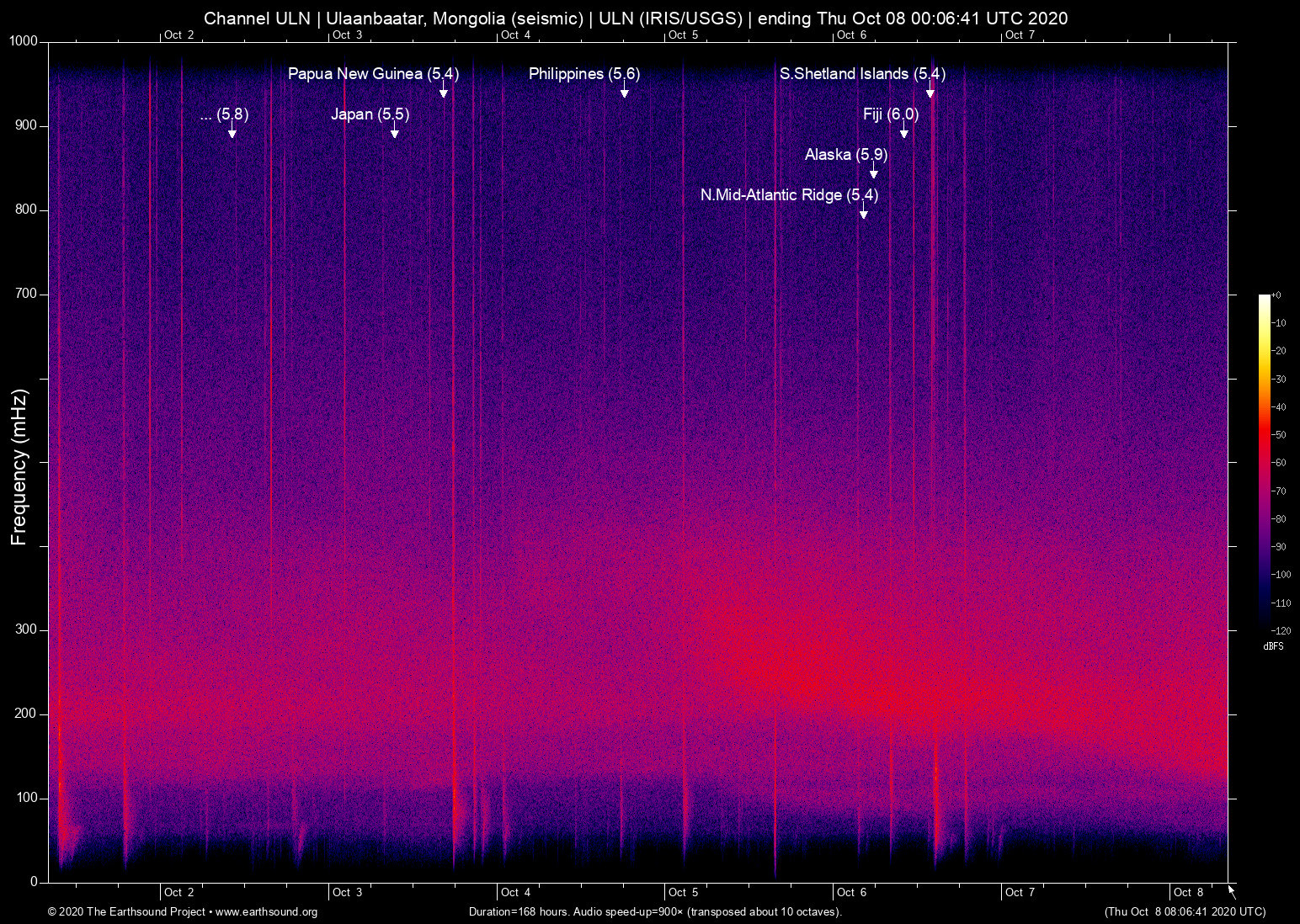Click Oct 6 on the top time axis

pos(852,35)
